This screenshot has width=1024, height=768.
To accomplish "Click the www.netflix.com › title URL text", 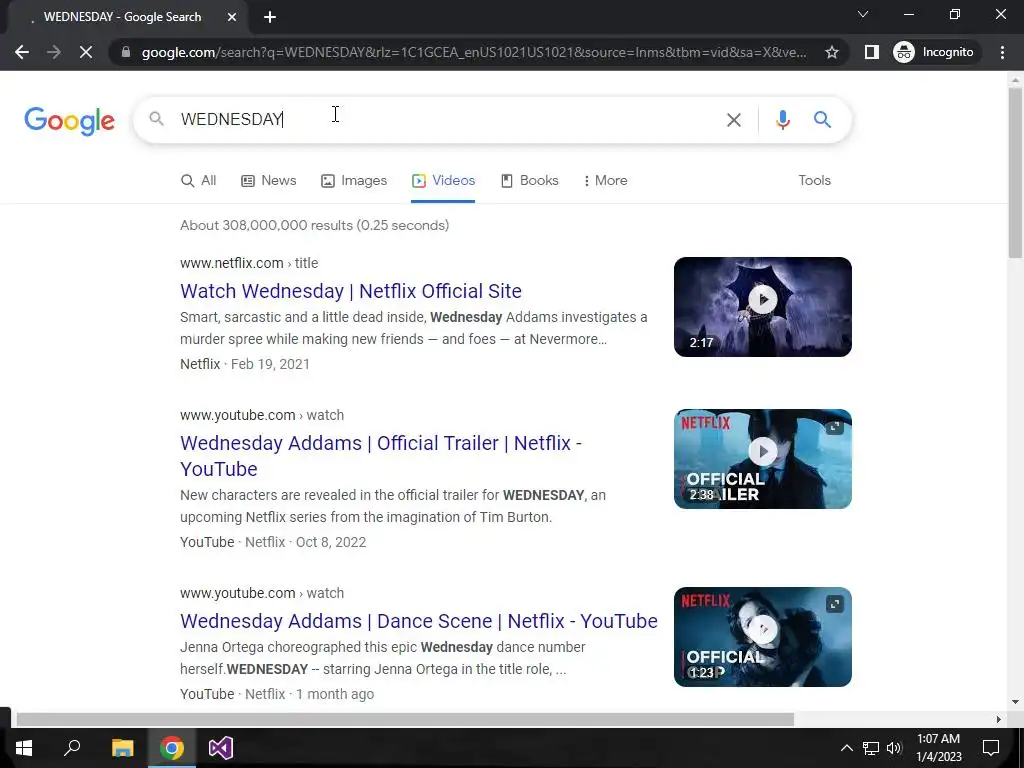I will click(249, 263).
